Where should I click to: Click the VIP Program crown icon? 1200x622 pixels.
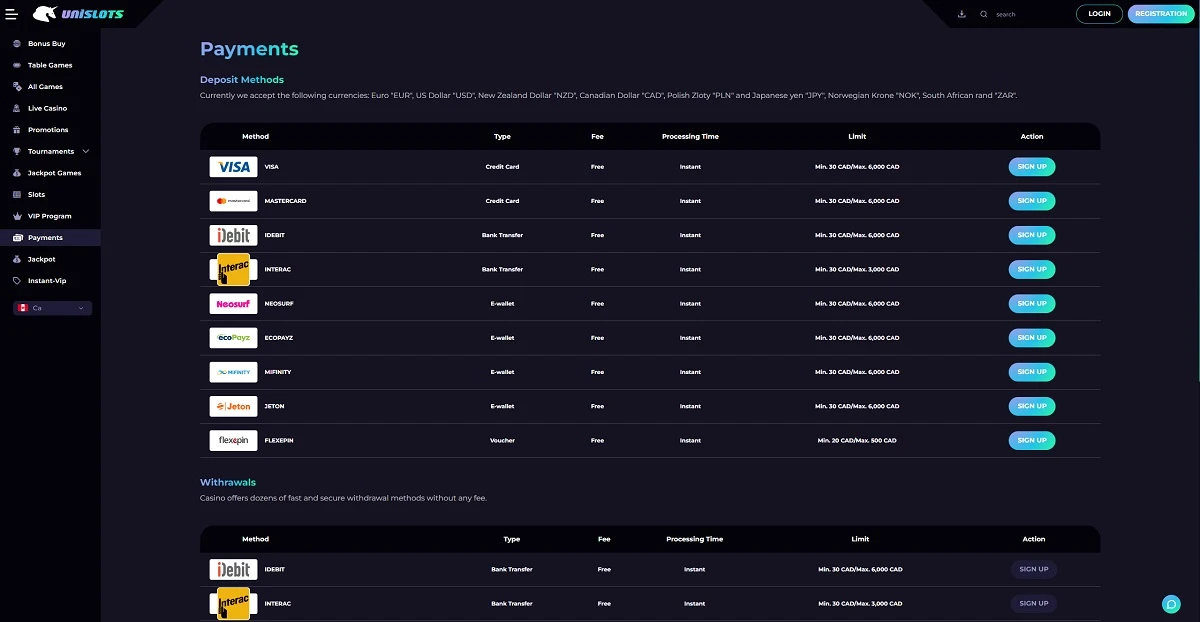pyautogui.click(x=17, y=216)
